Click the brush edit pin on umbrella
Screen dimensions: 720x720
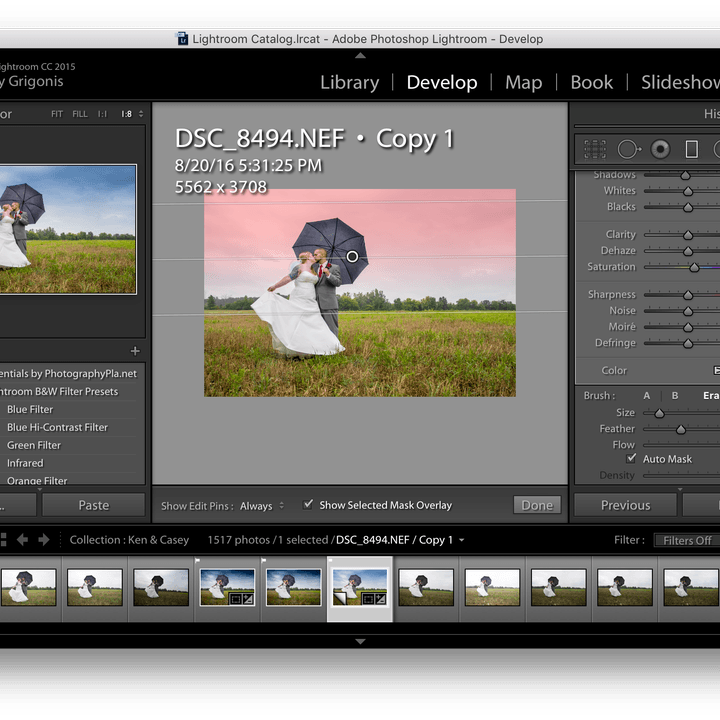click(352, 256)
